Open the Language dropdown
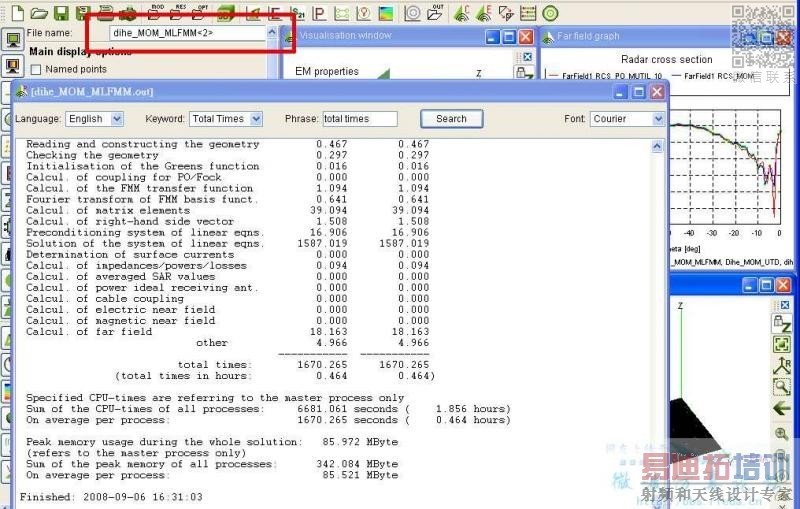 117,119
